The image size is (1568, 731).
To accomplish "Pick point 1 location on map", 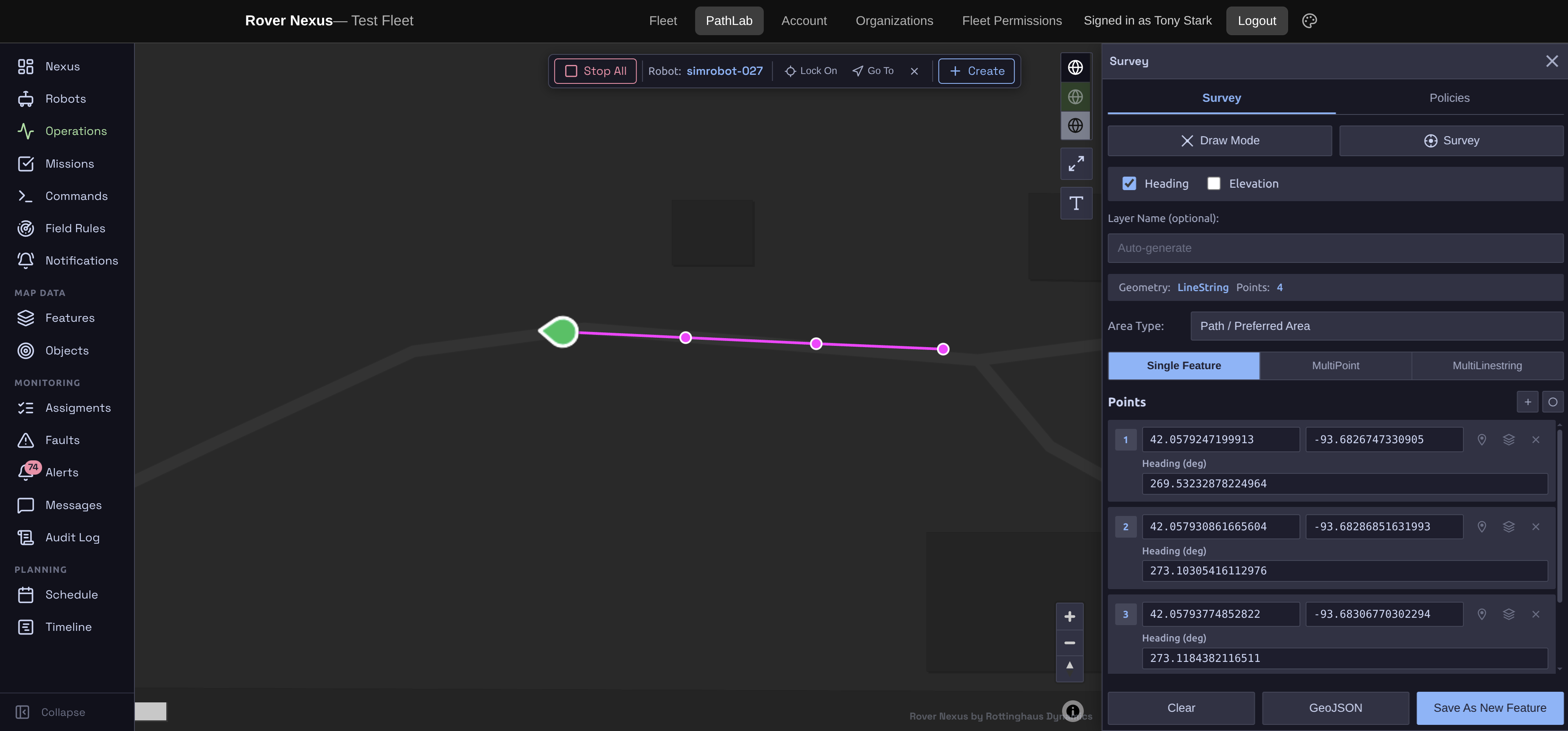I will (x=1481, y=440).
